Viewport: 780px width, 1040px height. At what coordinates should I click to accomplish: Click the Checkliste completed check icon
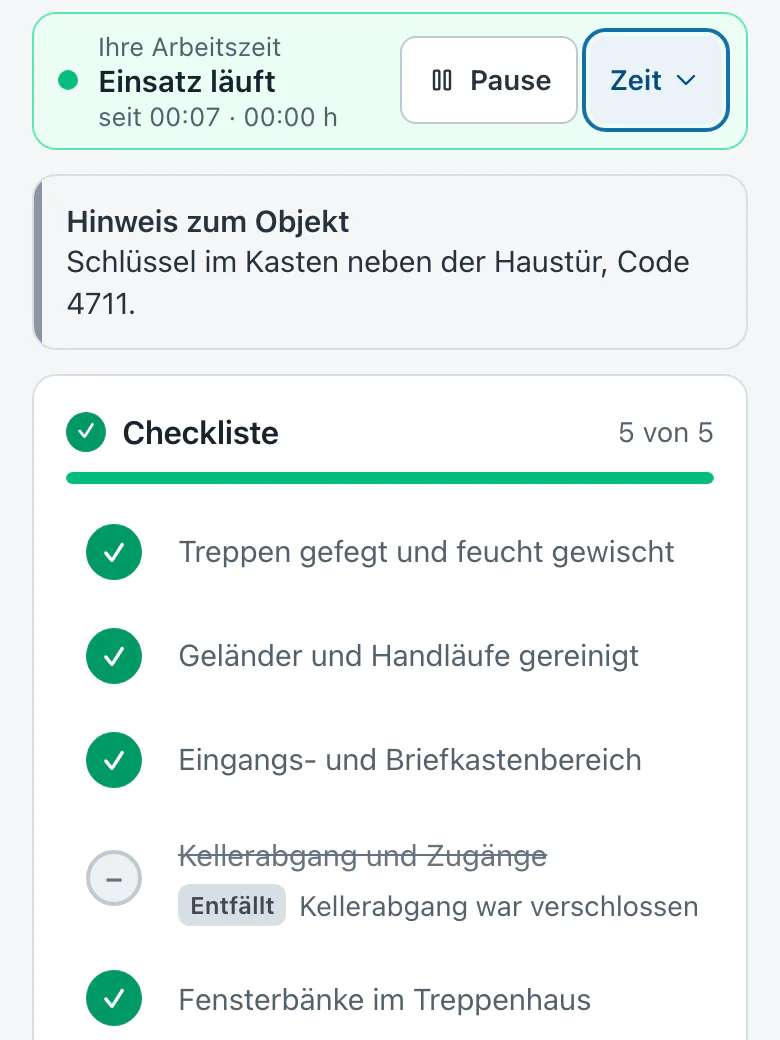point(86,432)
